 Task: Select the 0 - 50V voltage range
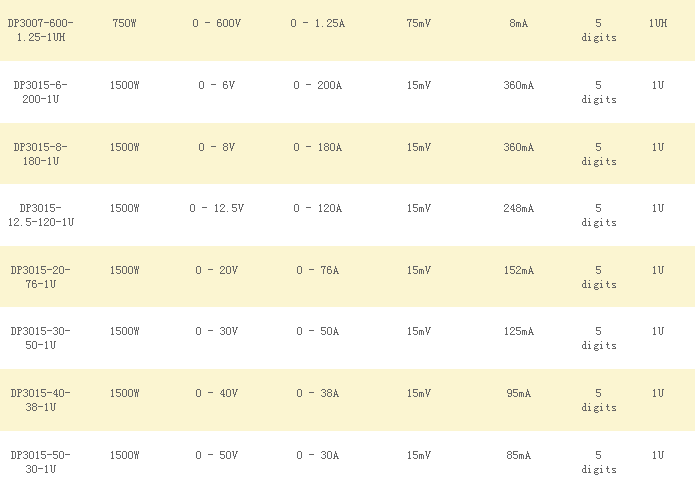[217, 455]
